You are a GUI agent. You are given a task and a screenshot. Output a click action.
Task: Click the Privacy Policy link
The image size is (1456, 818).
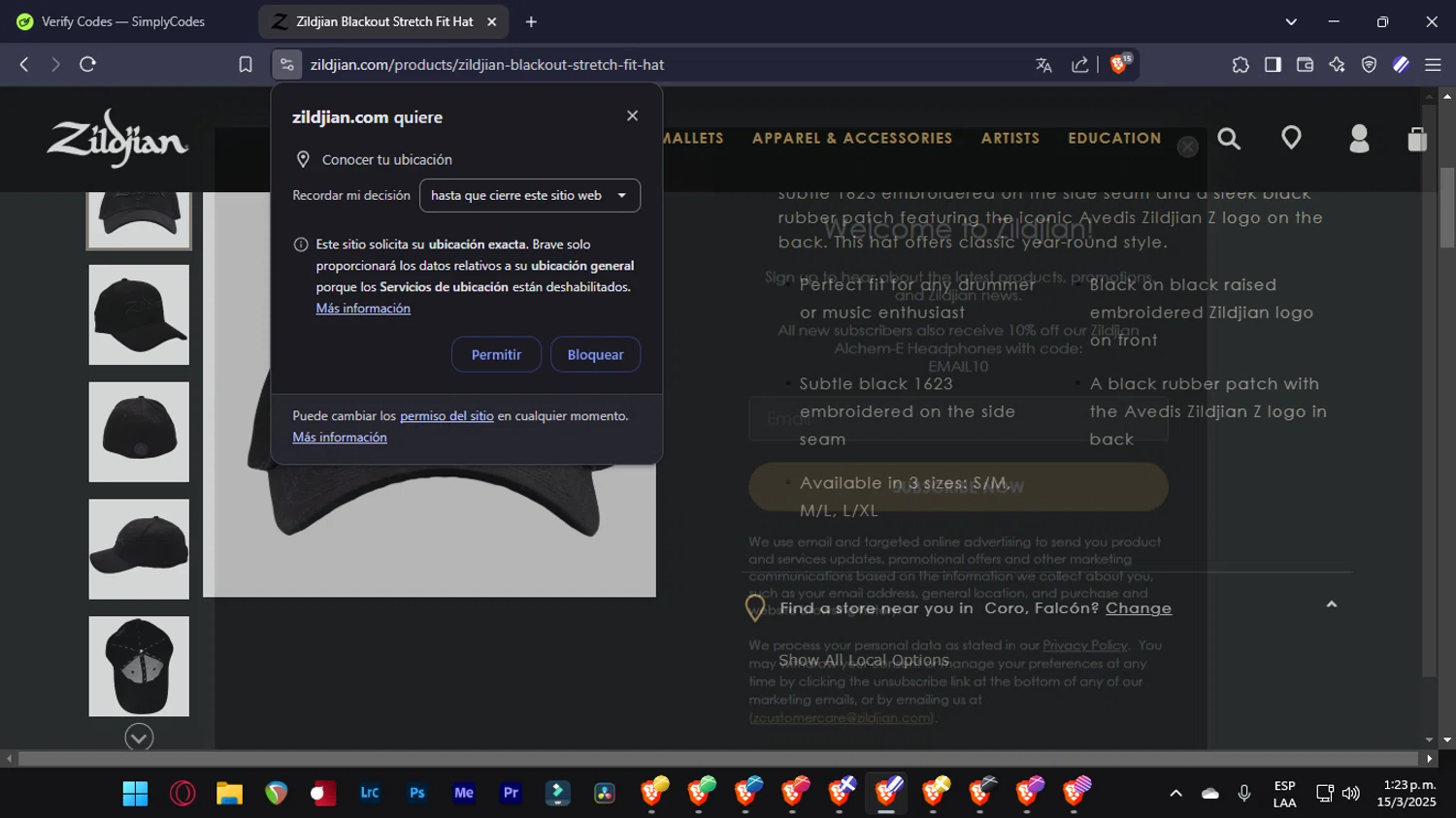[1084, 645]
